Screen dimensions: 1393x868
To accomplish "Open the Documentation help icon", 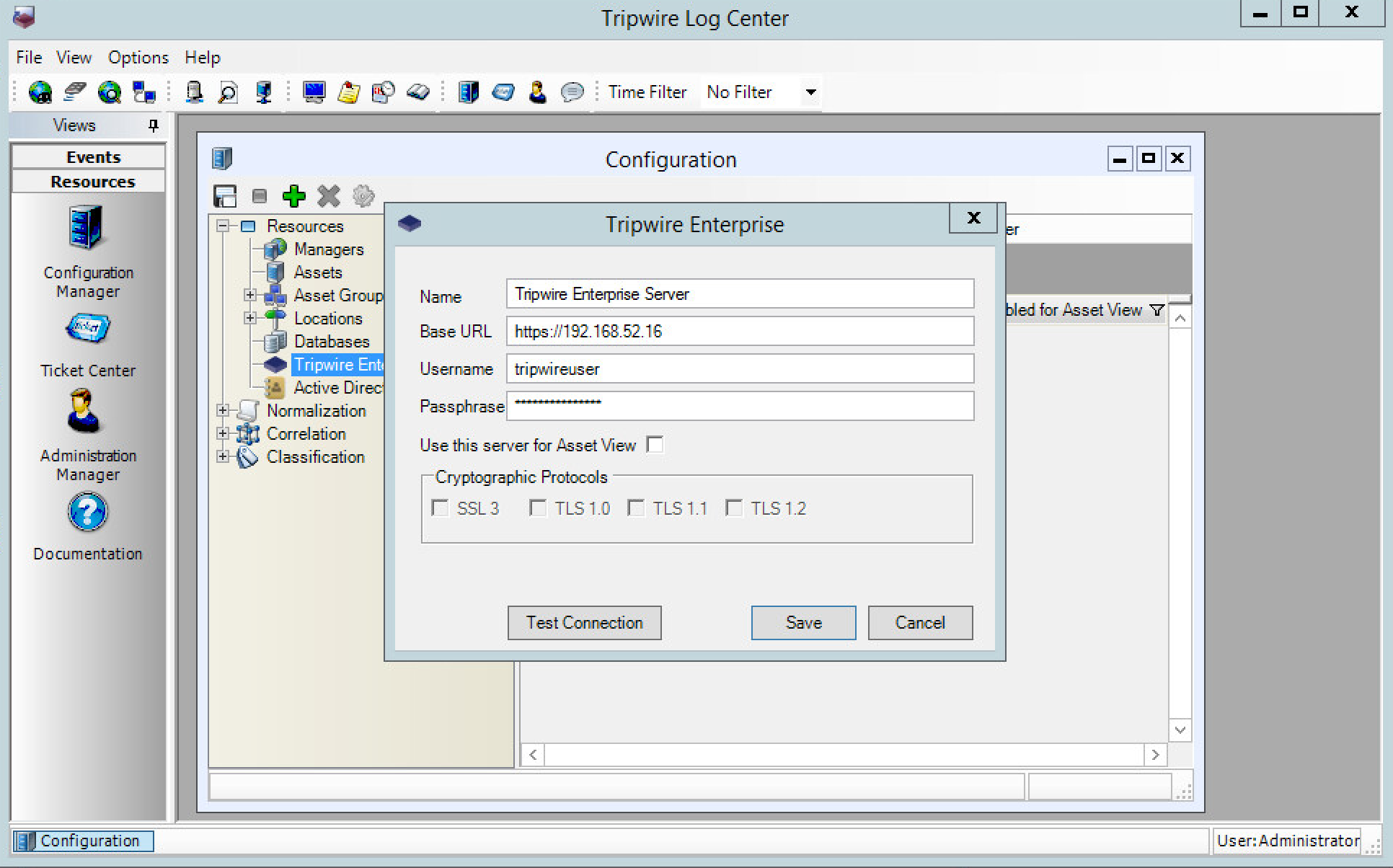I will pos(87,512).
